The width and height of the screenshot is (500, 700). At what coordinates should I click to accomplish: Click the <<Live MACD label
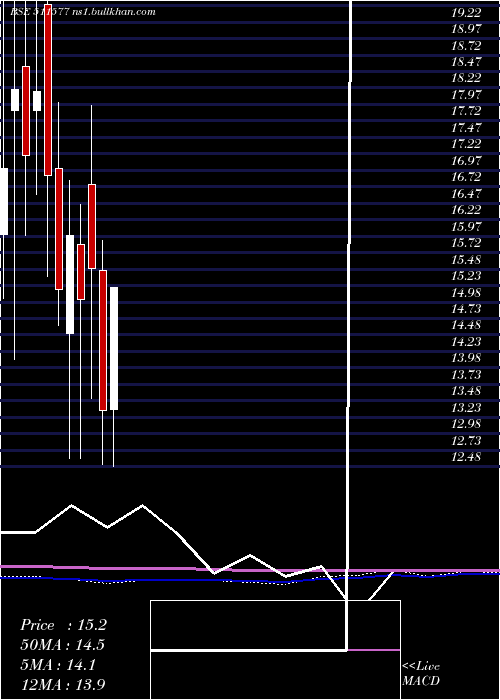[x=421, y=674]
